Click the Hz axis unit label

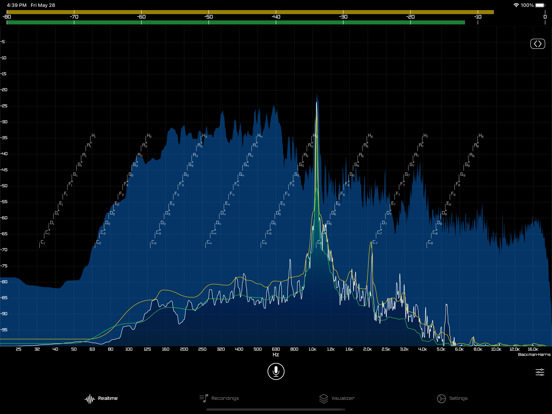[x=276, y=355]
